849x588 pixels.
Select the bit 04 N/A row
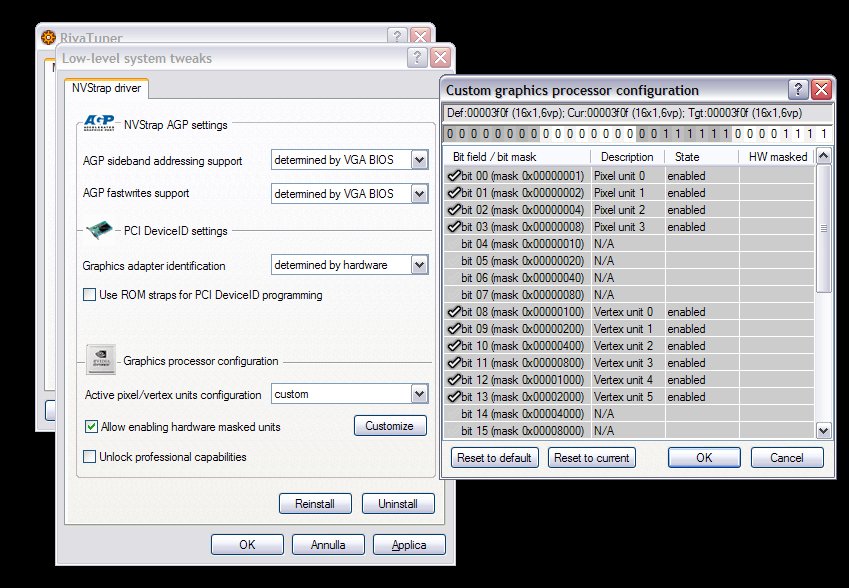click(x=629, y=244)
